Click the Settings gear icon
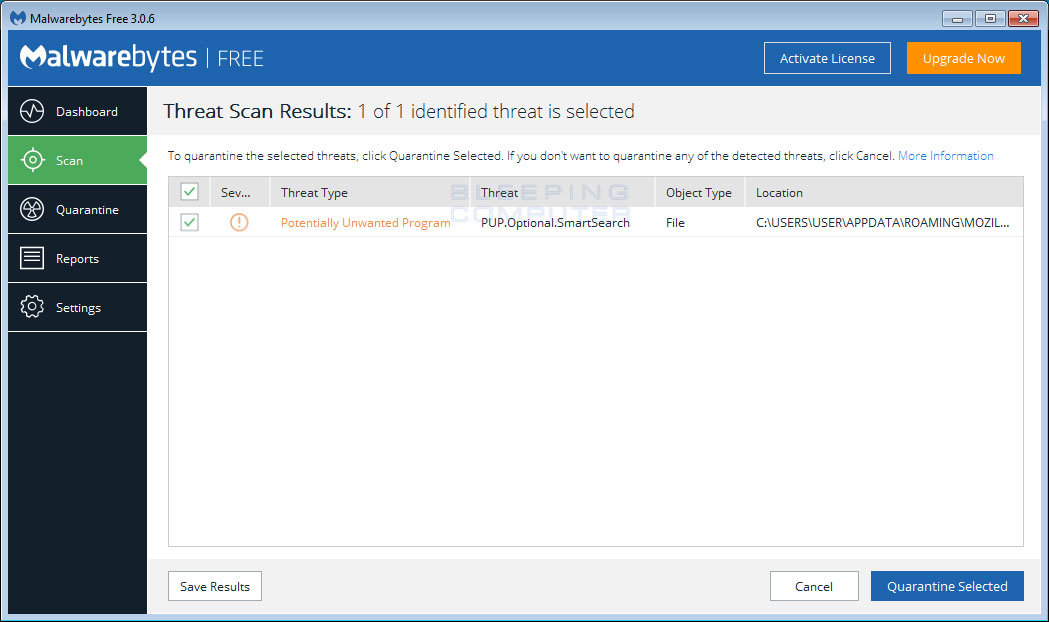Viewport: 1049px width, 622px height. coord(32,307)
